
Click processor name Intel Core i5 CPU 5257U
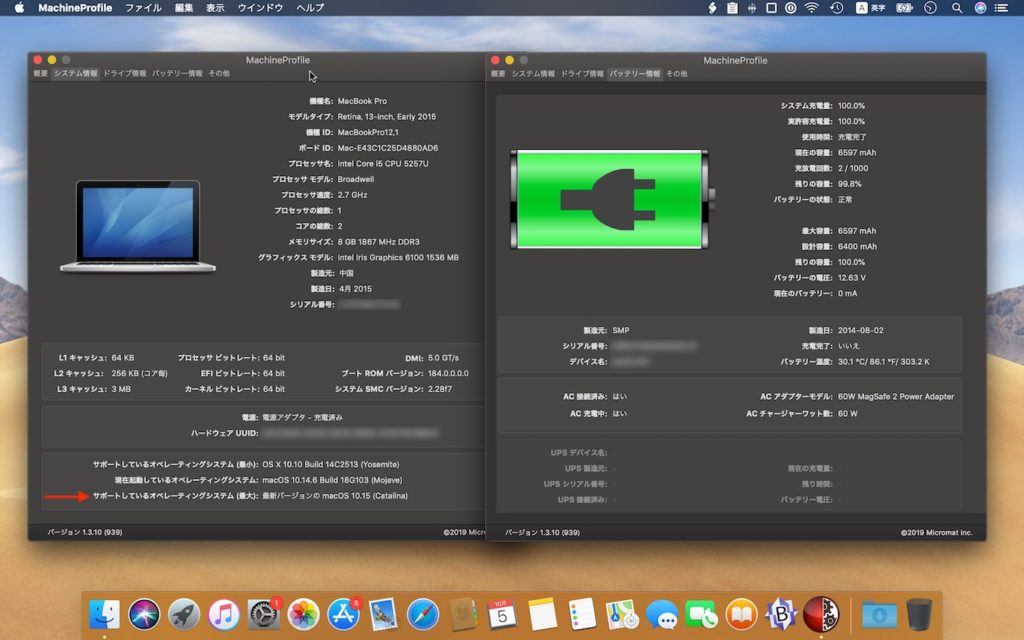[383, 163]
